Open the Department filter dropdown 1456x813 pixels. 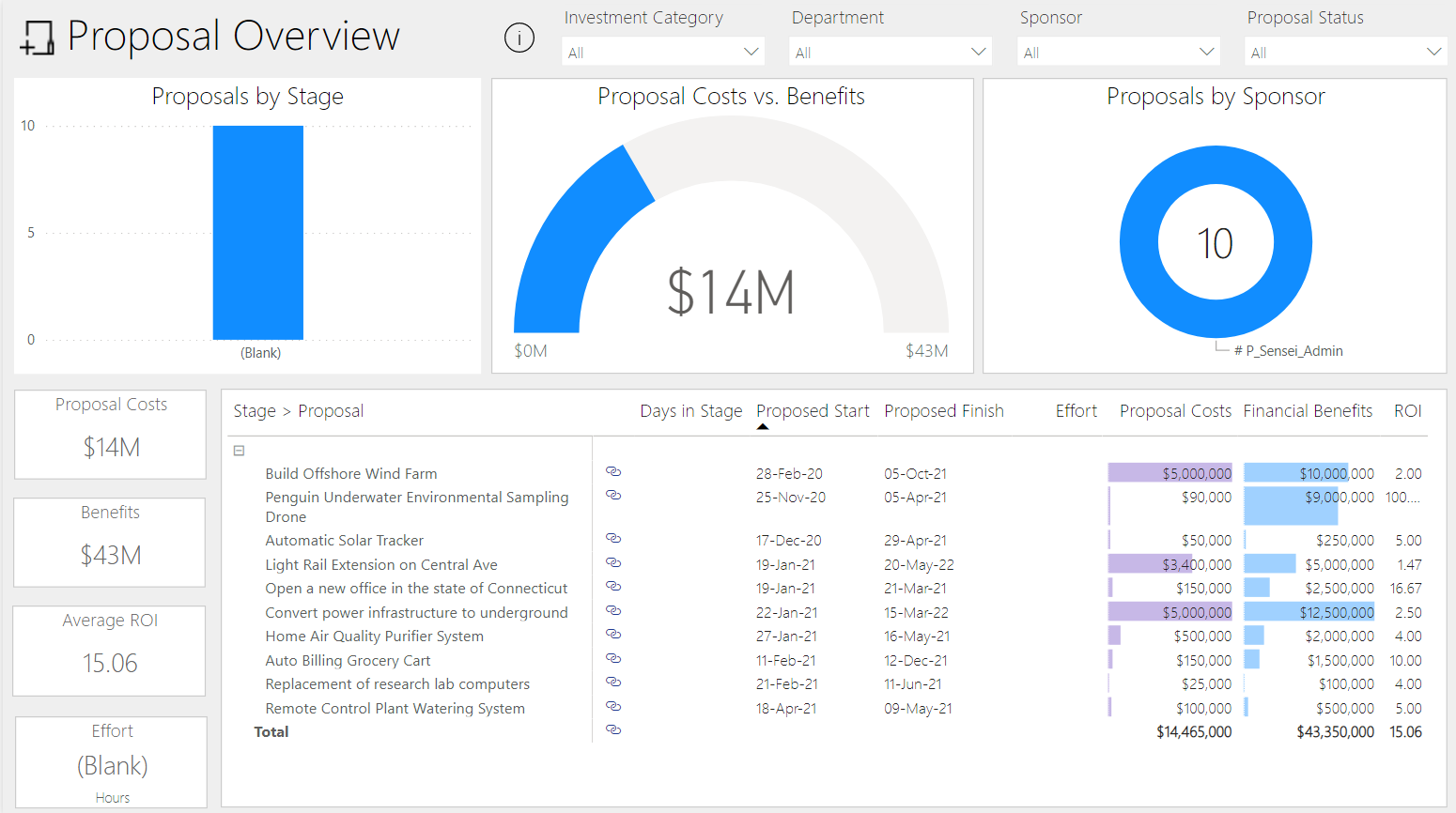pos(891,52)
